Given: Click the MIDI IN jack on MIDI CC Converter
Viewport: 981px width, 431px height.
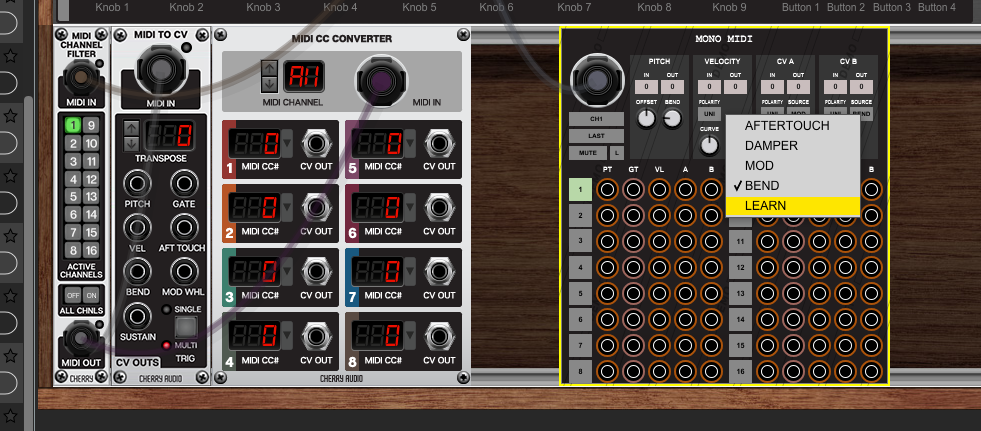Looking at the screenshot, I should [x=381, y=81].
